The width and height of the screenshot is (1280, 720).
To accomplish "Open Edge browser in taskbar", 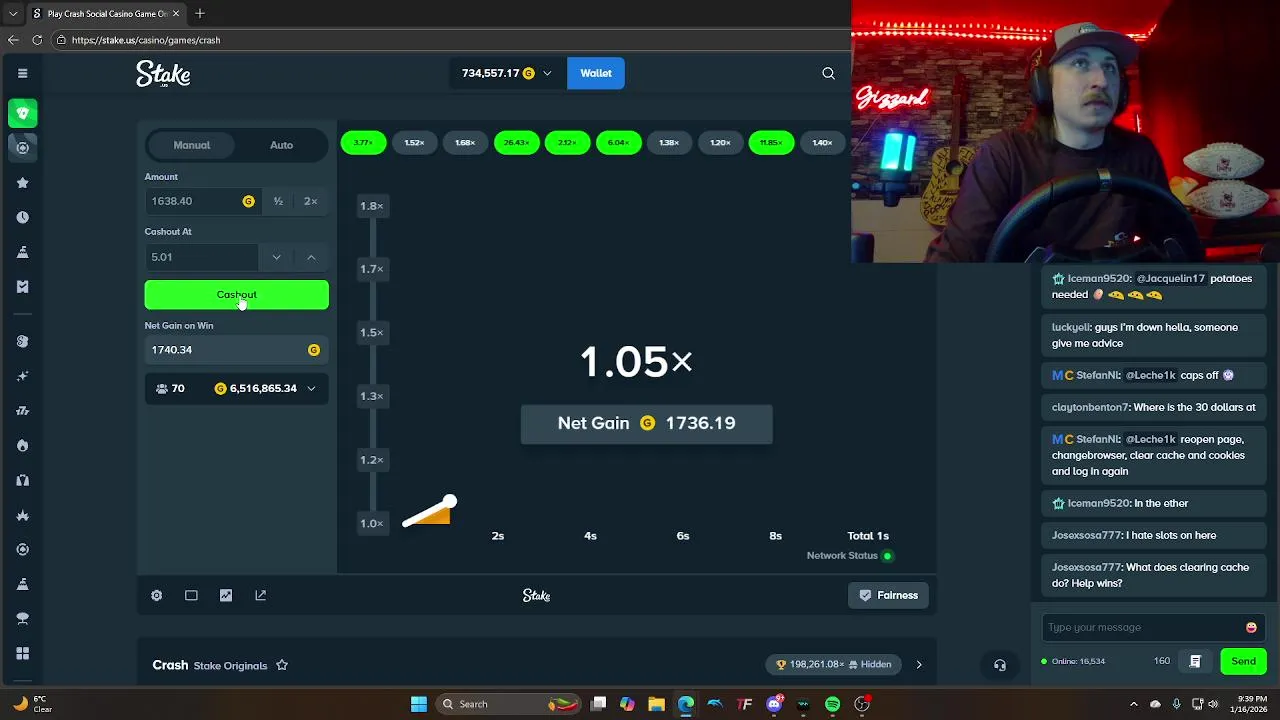I will pos(686,704).
